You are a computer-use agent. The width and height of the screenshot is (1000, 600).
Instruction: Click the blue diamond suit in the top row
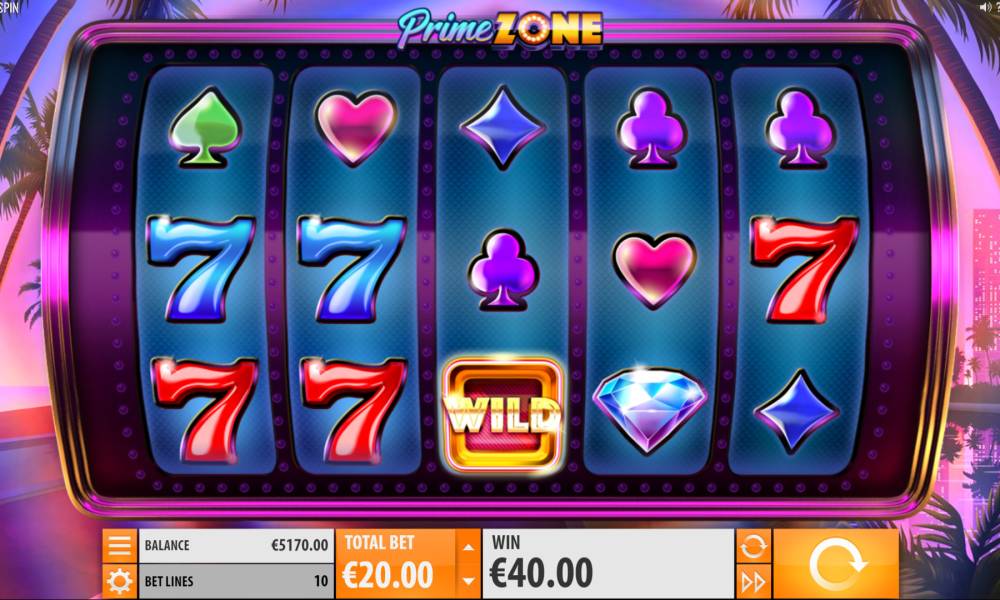pyautogui.click(x=503, y=128)
